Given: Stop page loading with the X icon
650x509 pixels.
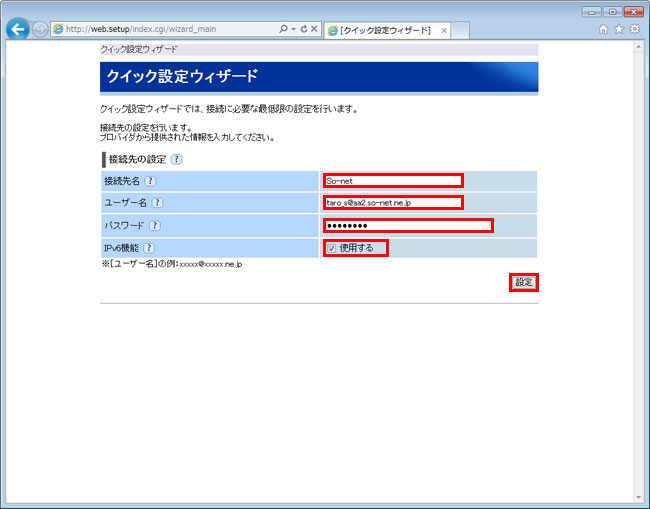Looking at the screenshot, I should (x=314, y=29).
